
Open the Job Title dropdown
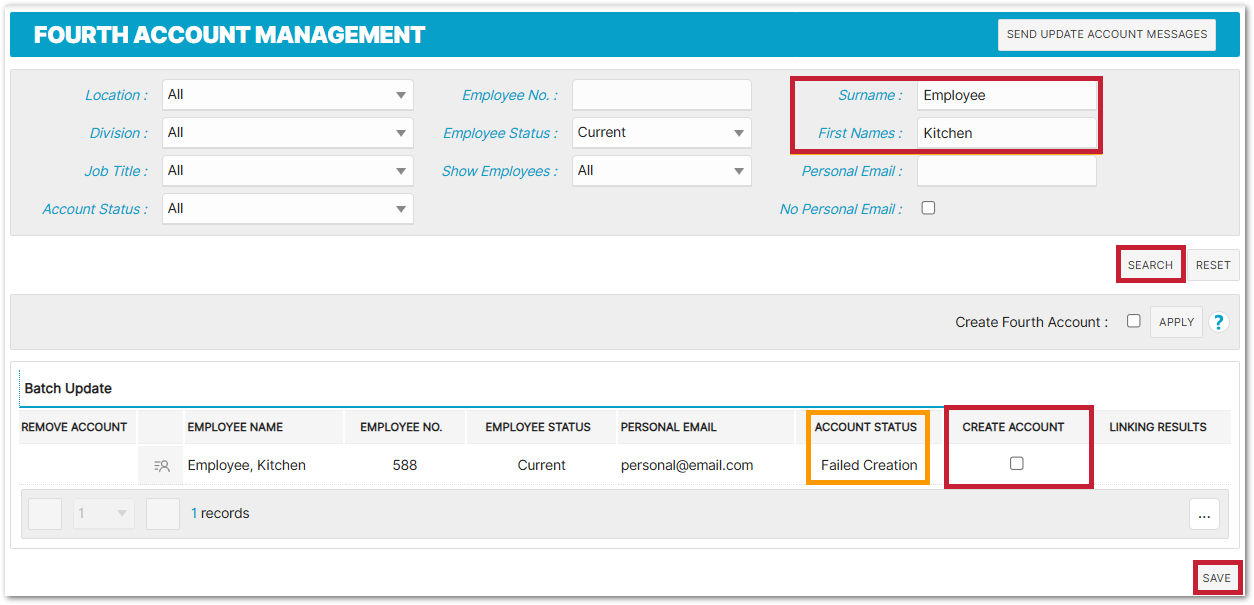pyautogui.click(x=287, y=171)
